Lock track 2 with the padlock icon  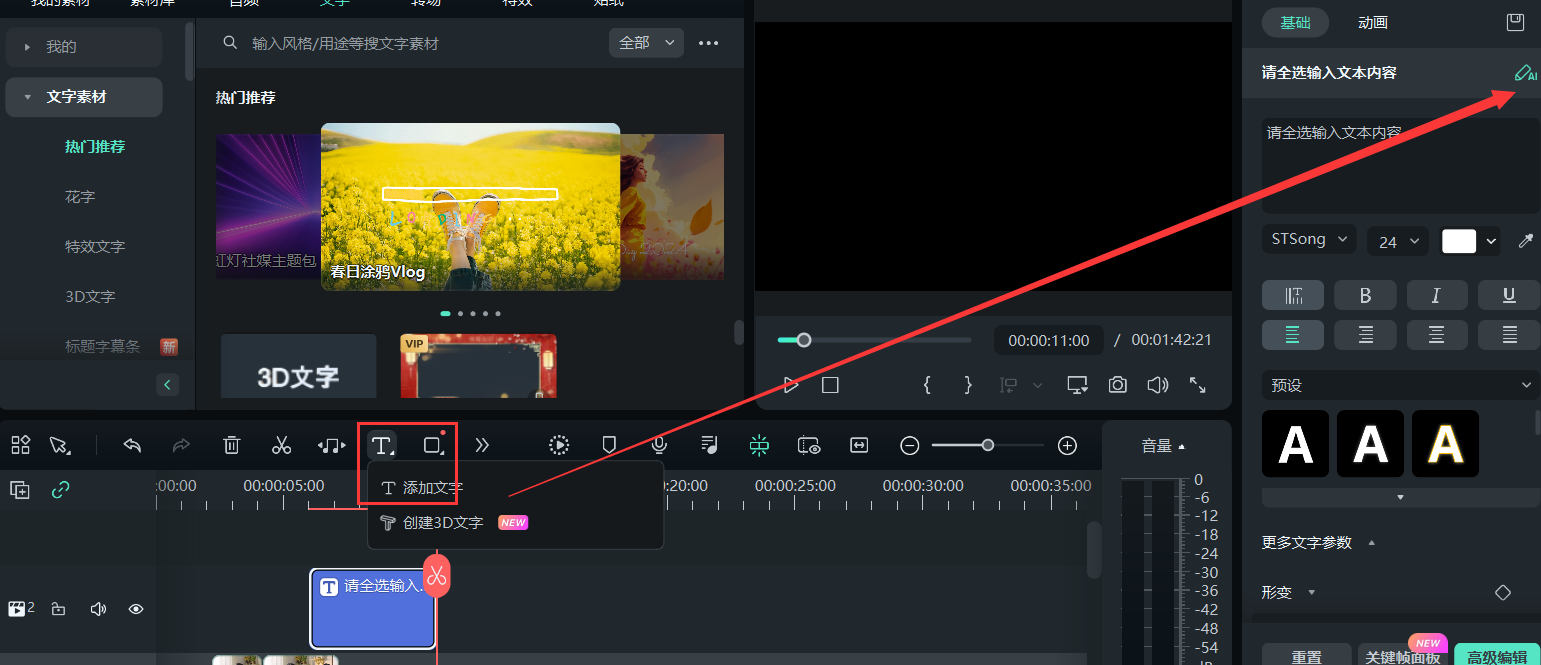[58, 608]
